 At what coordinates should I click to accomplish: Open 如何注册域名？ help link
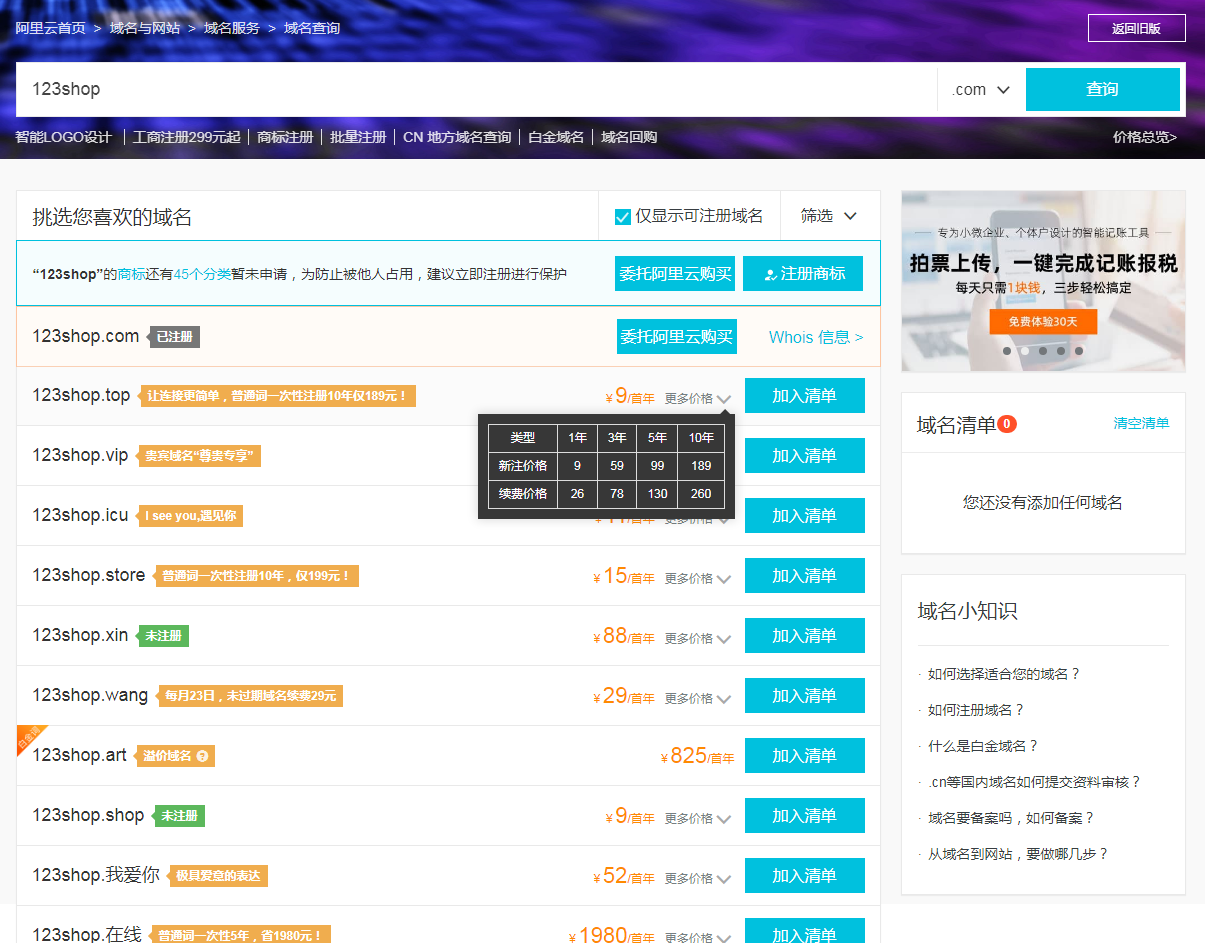click(976, 710)
